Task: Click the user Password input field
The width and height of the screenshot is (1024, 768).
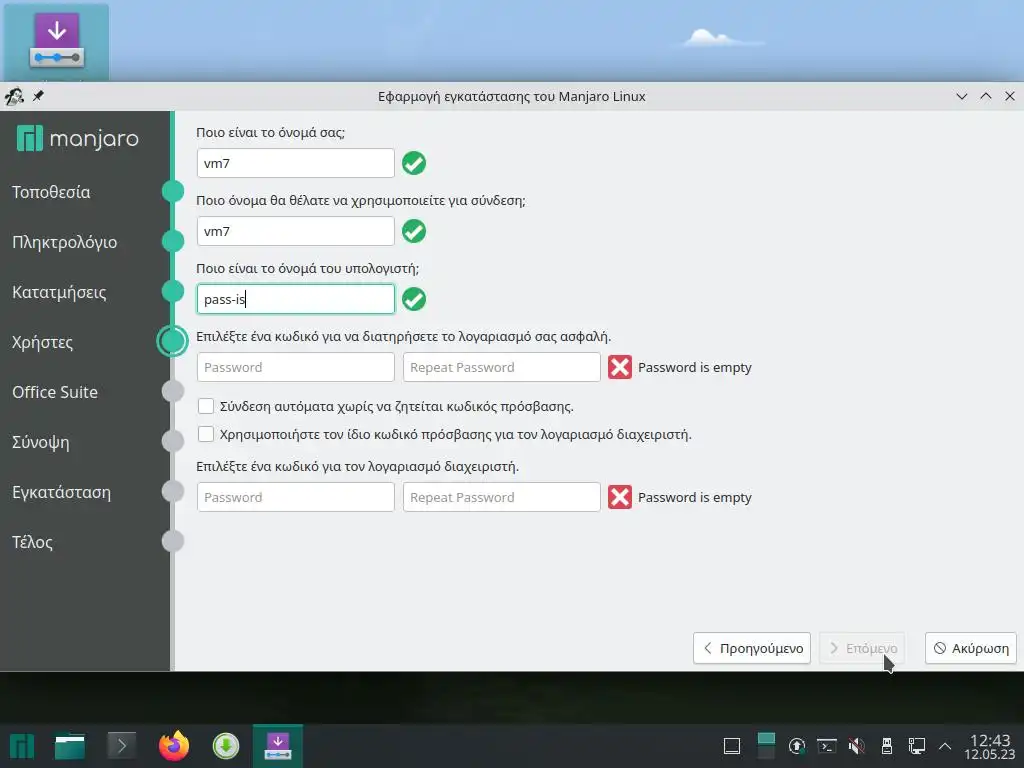Action: coord(296,367)
